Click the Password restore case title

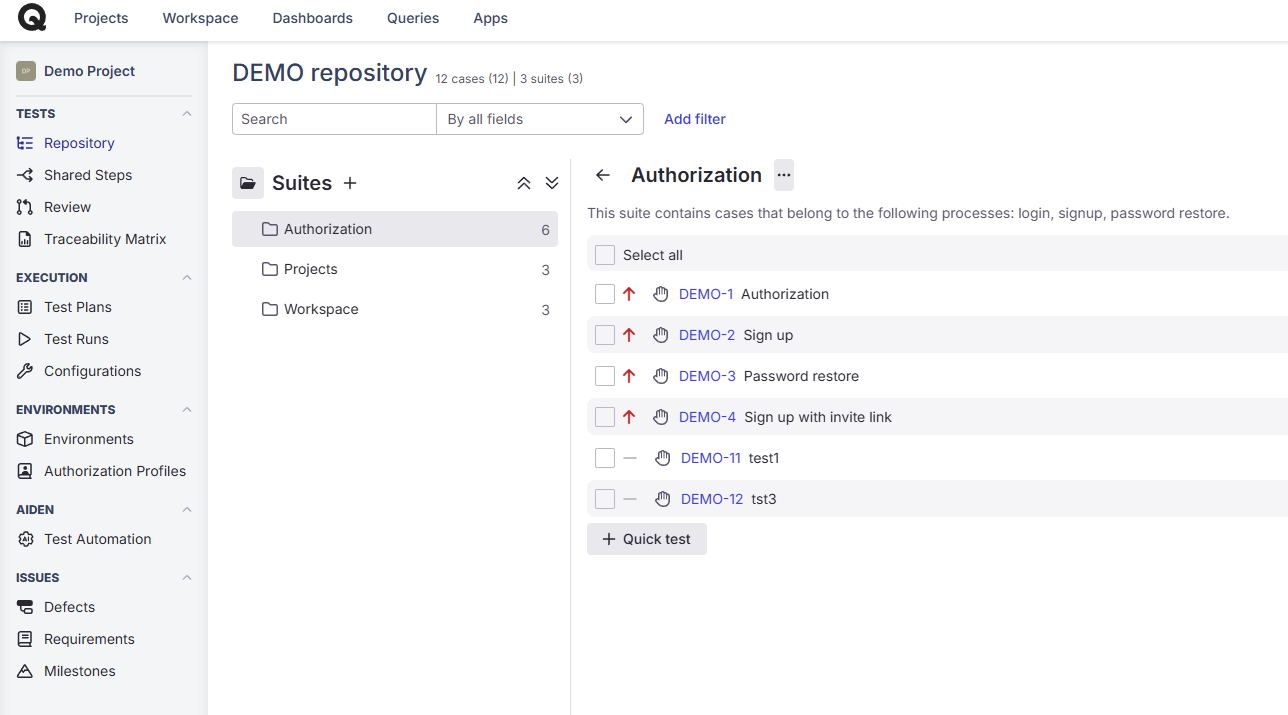(802, 376)
